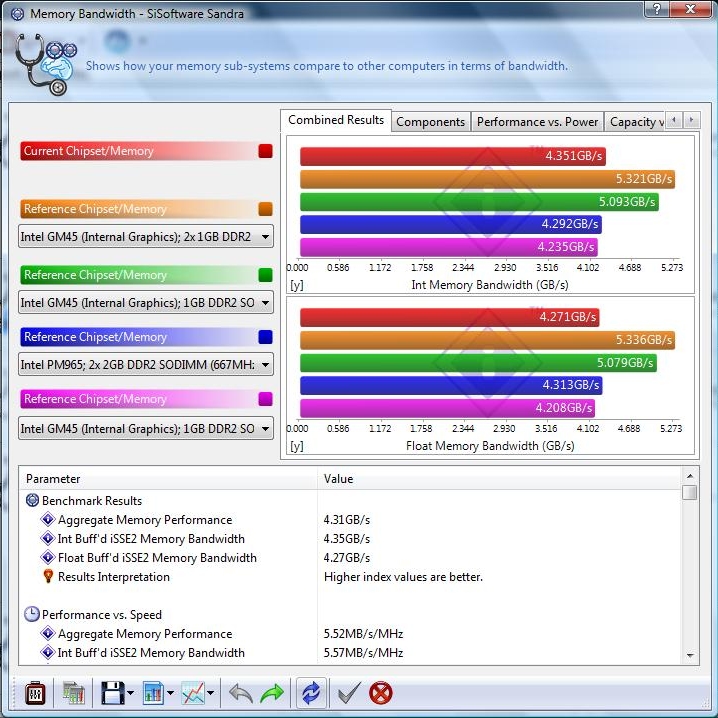Screen dimensions: 718x718
Task: Open the benchmark options icon in bottom toolbar
Action: tap(35, 693)
